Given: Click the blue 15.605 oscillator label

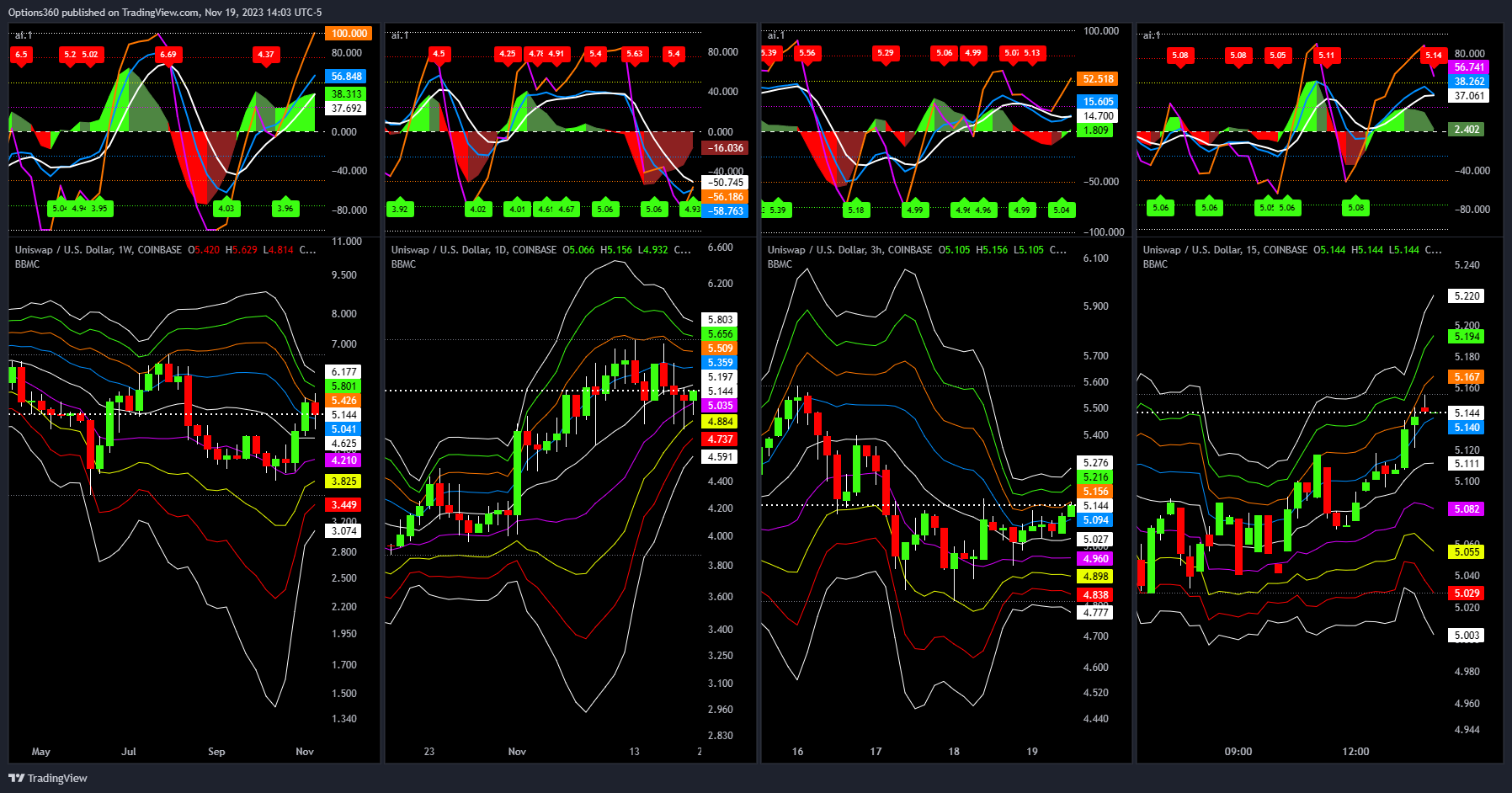Looking at the screenshot, I should [x=1098, y=102].
